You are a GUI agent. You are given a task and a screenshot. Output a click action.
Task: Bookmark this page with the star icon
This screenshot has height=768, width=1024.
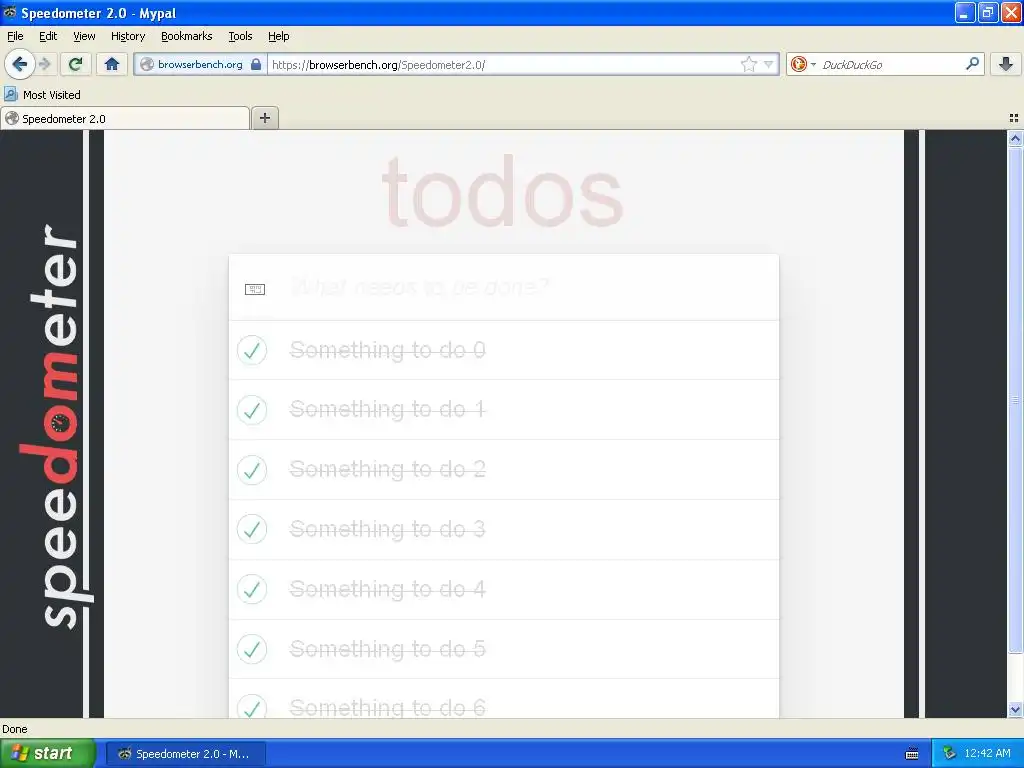[748, 64]
